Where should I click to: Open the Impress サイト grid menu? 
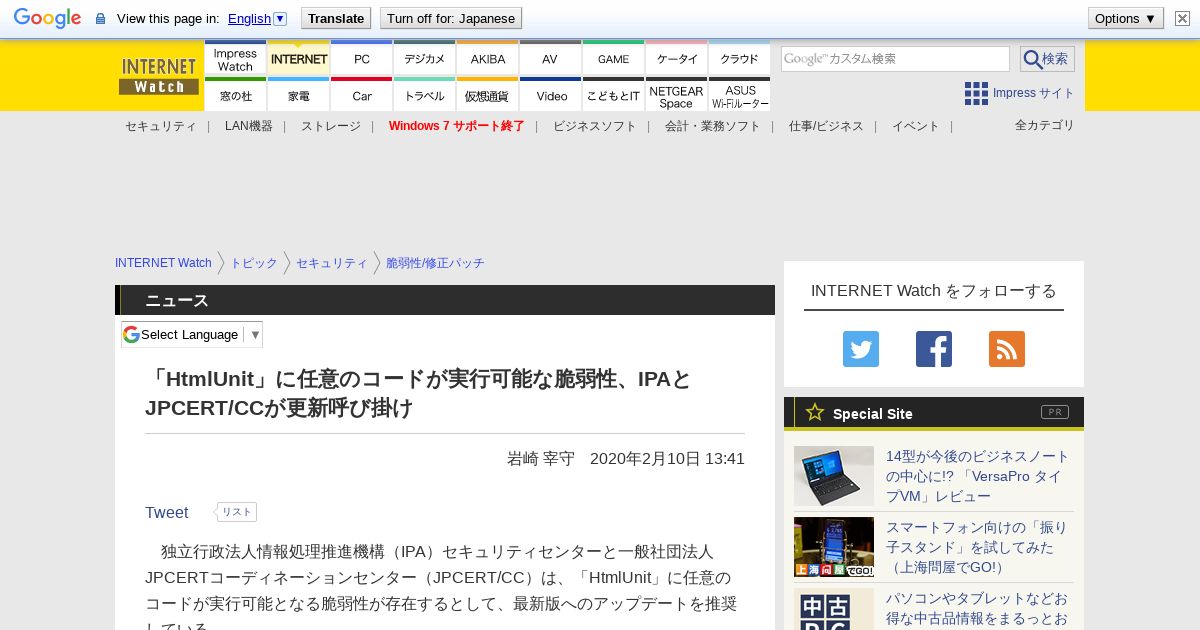click(x=1019, y=93)
